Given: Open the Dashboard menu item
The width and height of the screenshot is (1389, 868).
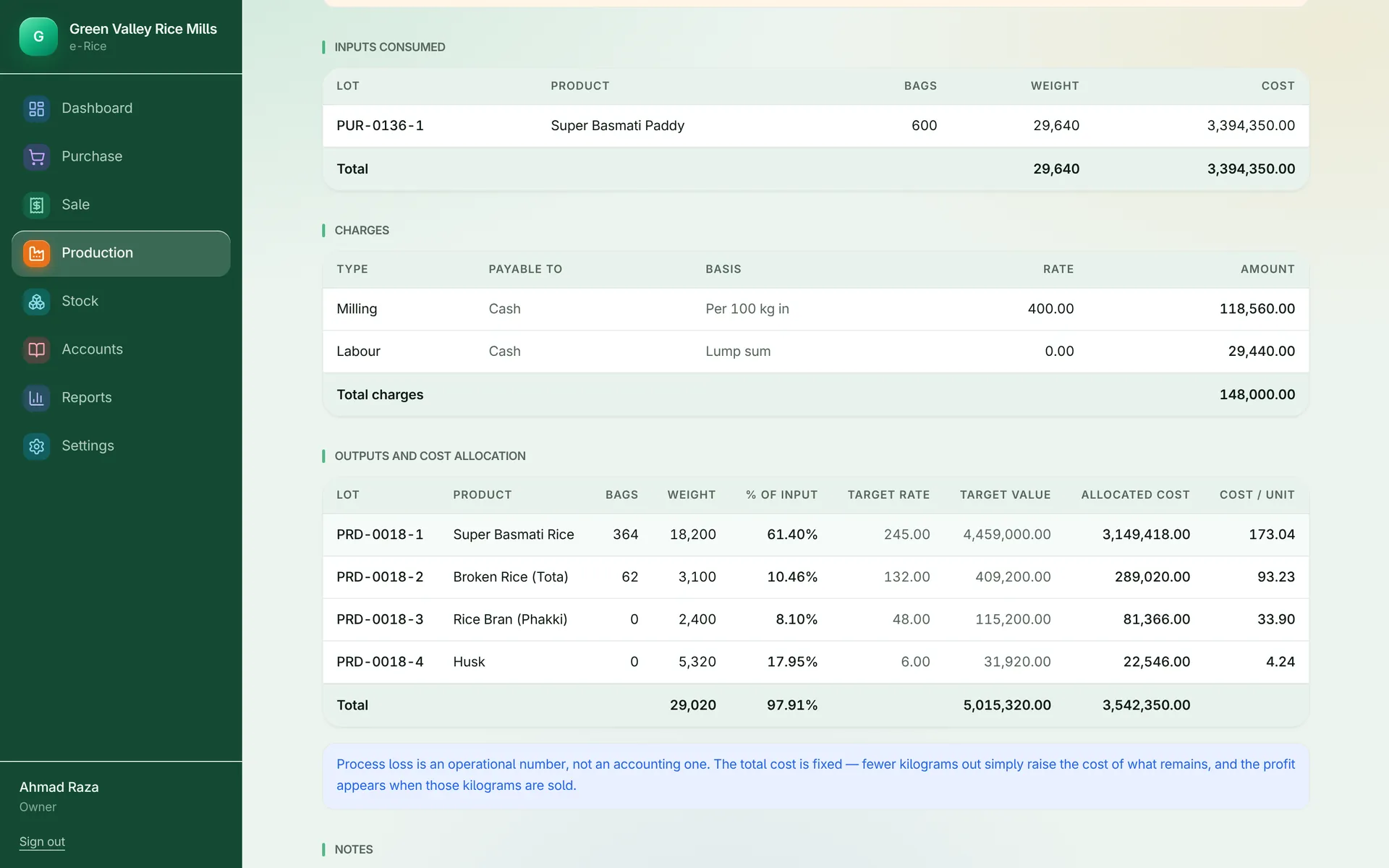Looking at the screenshot, I should pyautogui.click(x=121, y=109).
